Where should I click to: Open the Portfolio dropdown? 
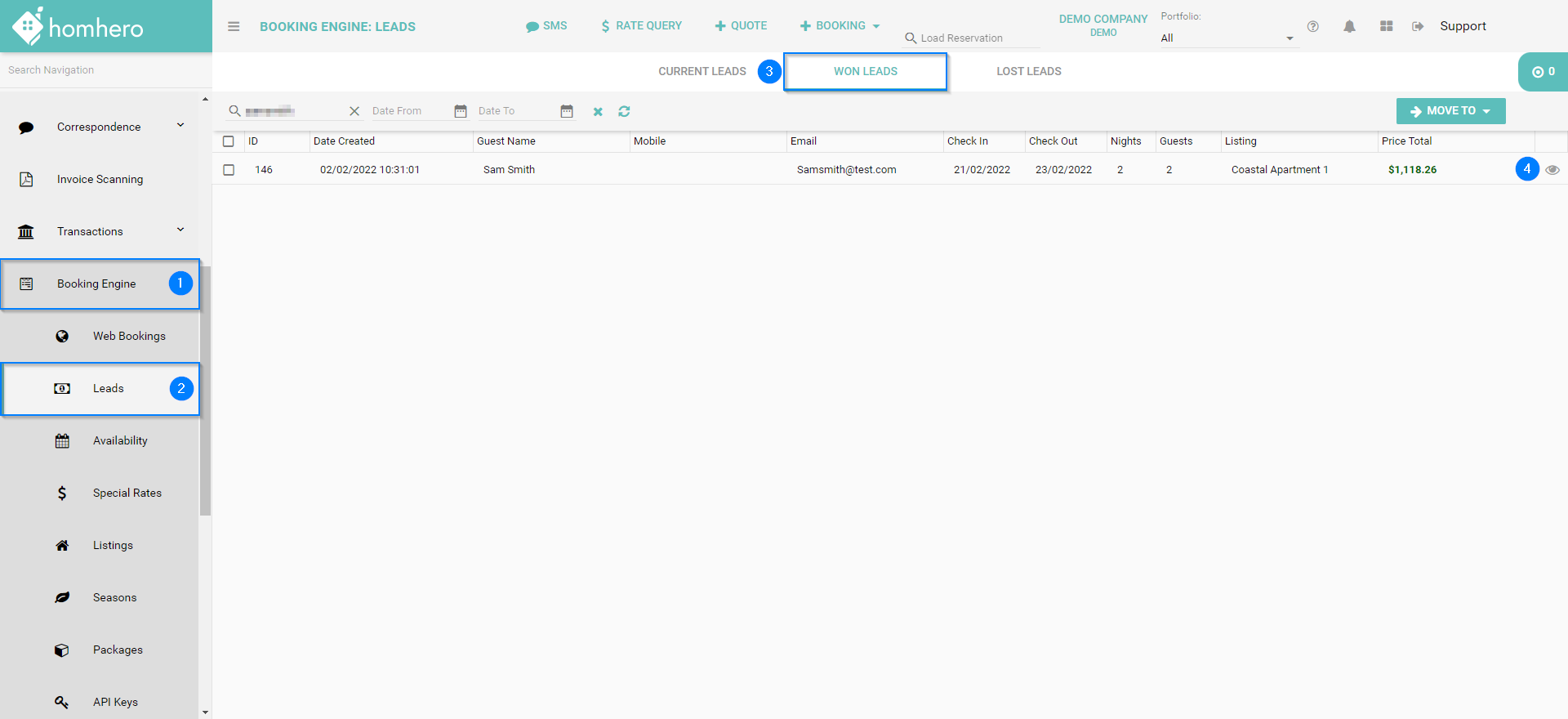(x=1227, y=38)
